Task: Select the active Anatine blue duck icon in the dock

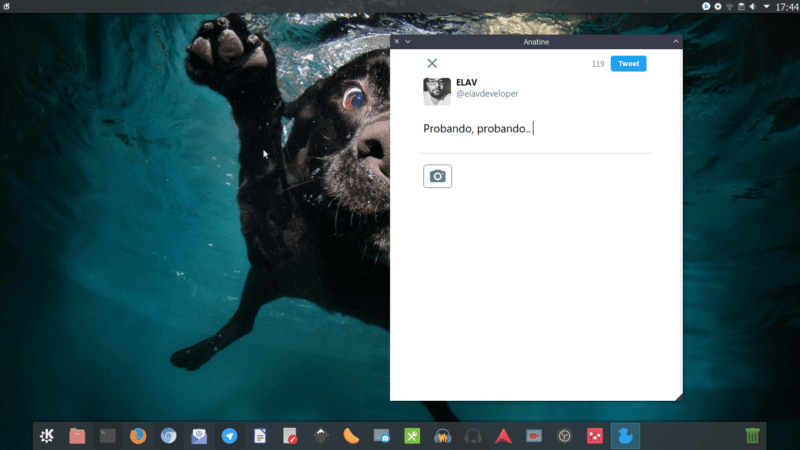Action: (x=625, y=436)
